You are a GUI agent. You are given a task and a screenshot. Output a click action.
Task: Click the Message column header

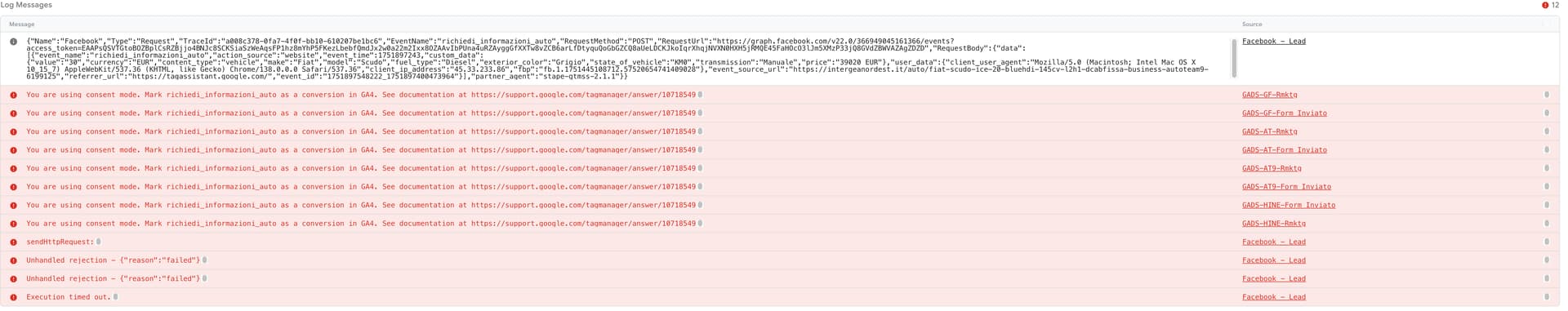tap(24, 24)
